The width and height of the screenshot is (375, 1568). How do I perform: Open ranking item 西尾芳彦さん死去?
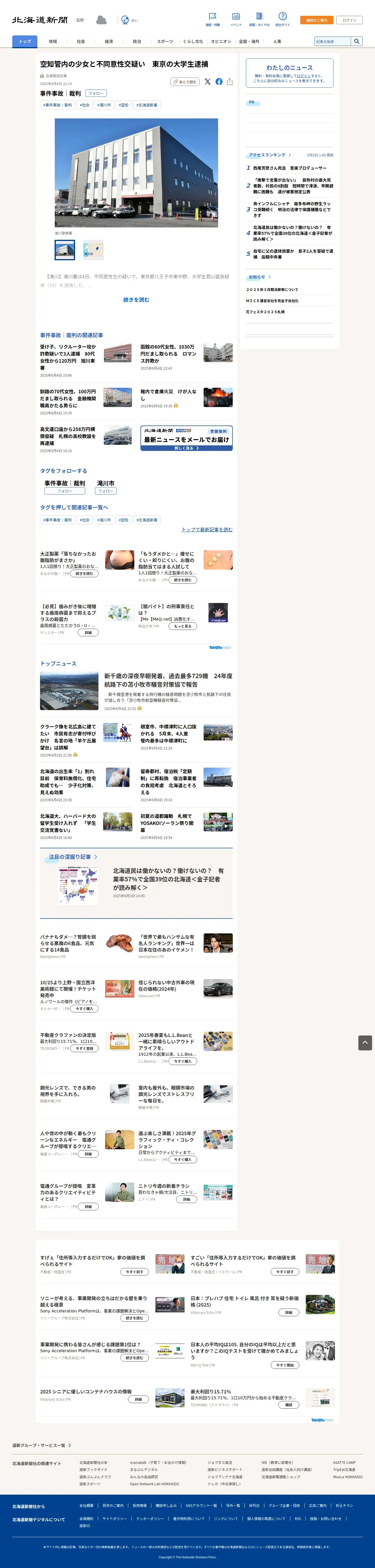[x=290, y=168]
